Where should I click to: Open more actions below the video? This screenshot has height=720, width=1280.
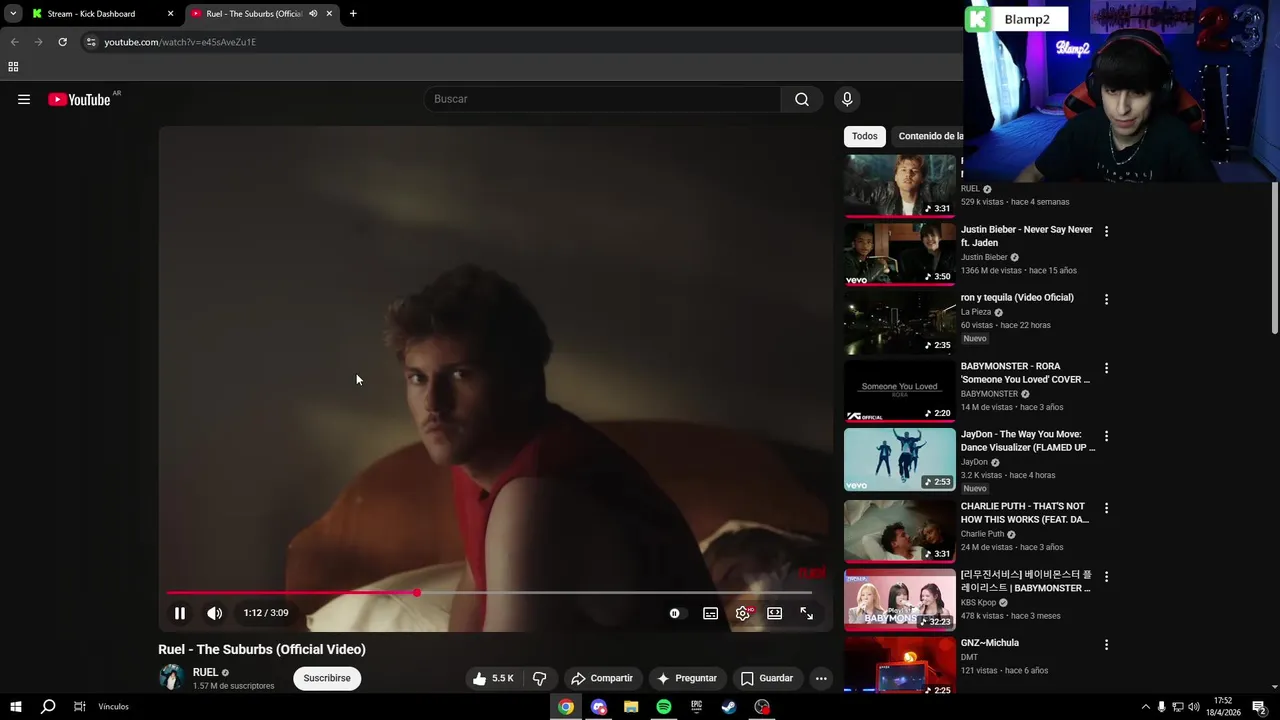(x=821, y=678)
